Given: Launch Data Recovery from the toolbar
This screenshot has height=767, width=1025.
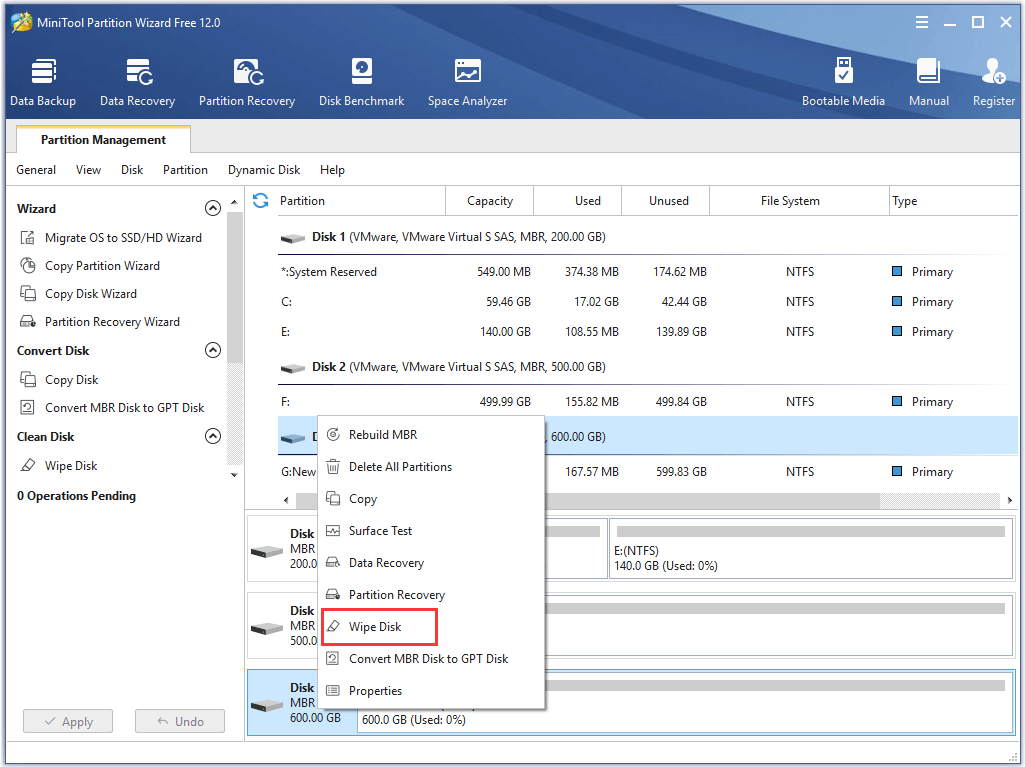Looking at the screenshot, I should click(137, 82).
